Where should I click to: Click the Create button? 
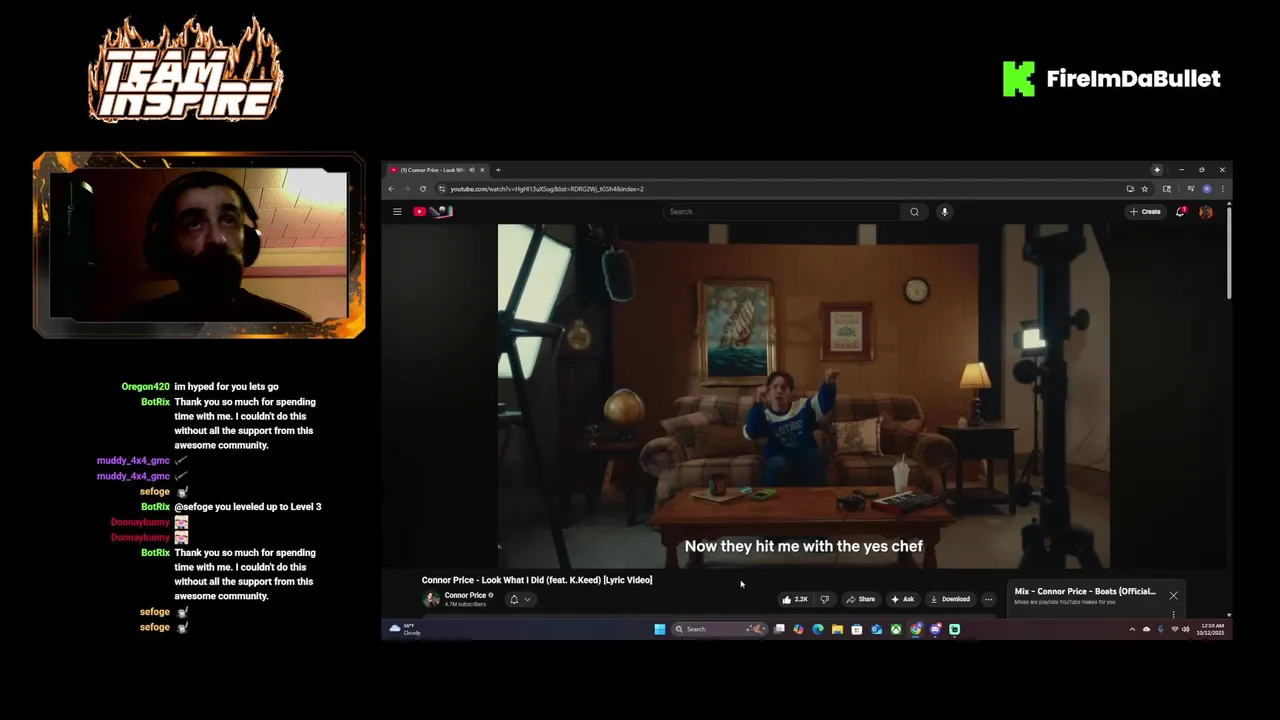tap(1145, 212)
